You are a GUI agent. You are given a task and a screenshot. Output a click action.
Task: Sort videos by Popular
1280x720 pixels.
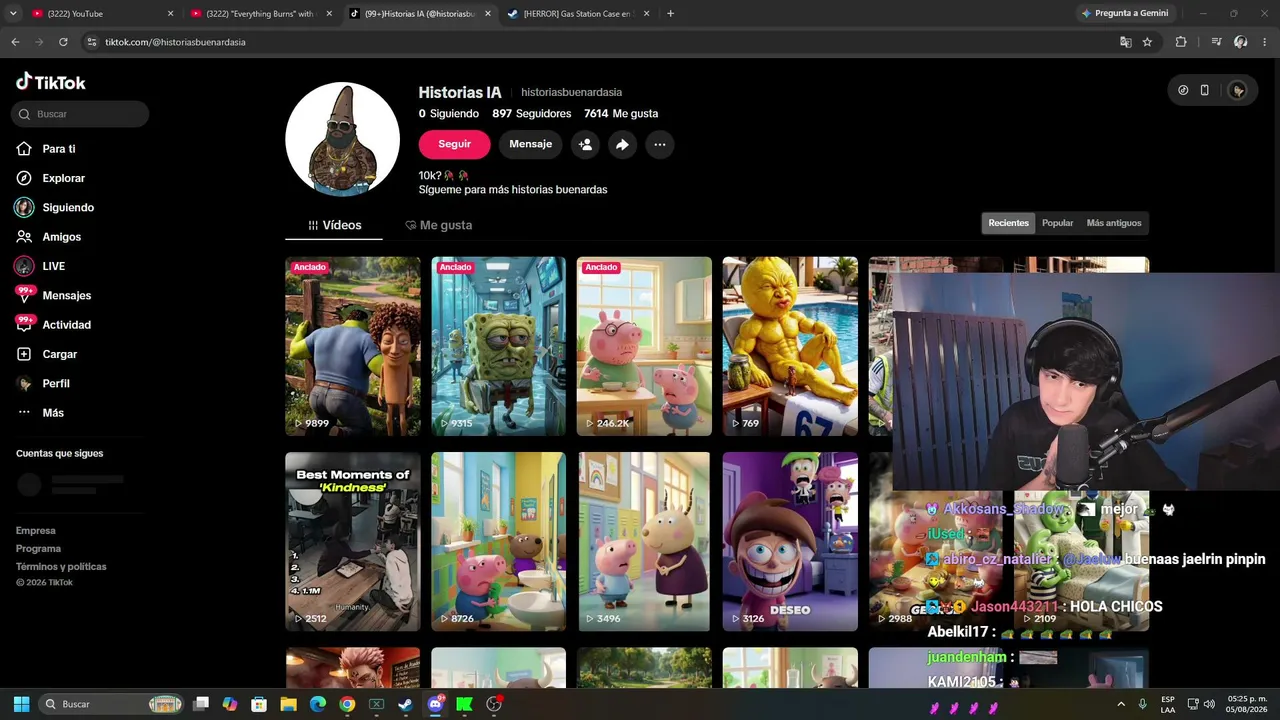point(1057,223)
